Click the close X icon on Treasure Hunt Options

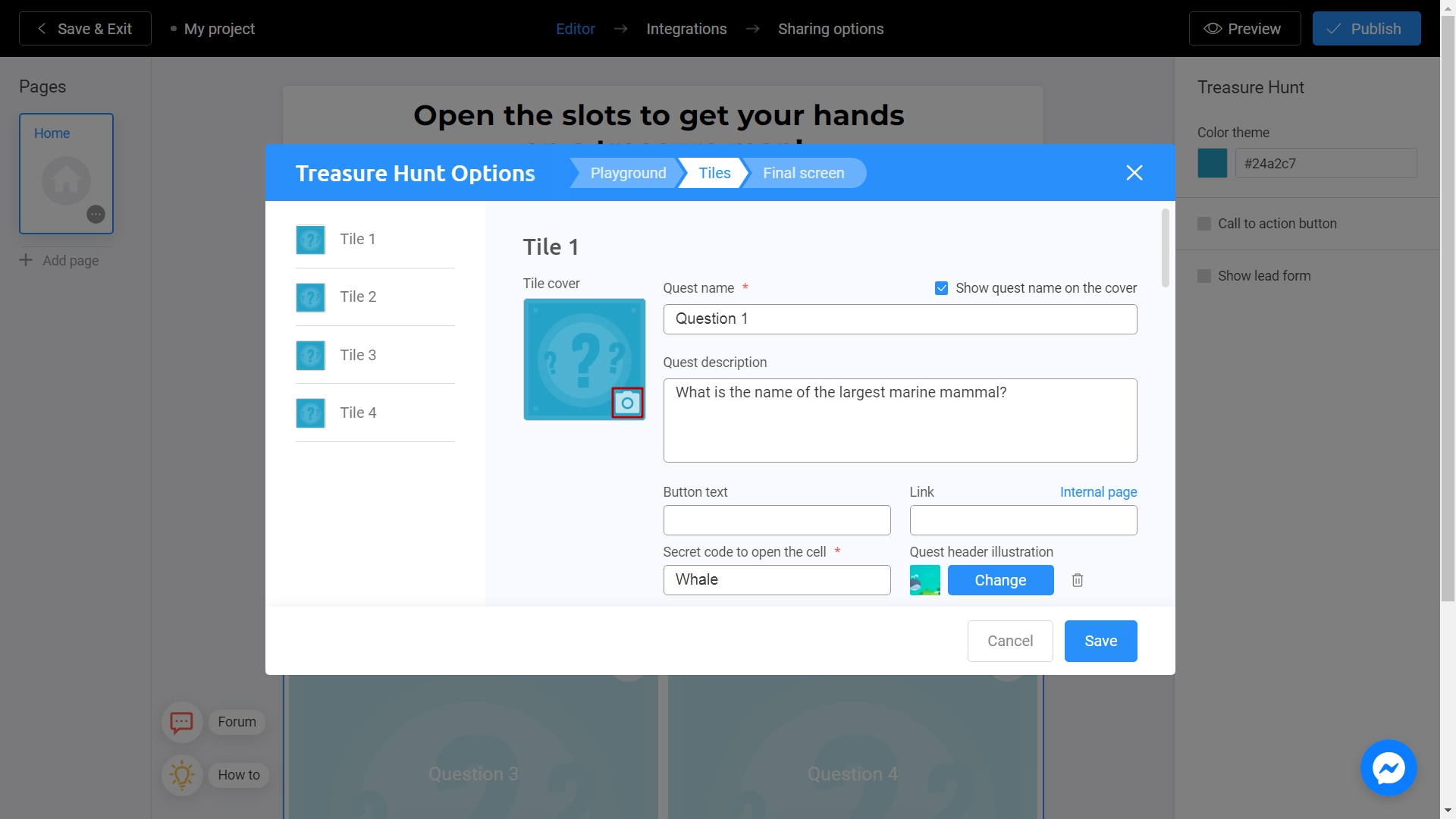pos(1134,172)
